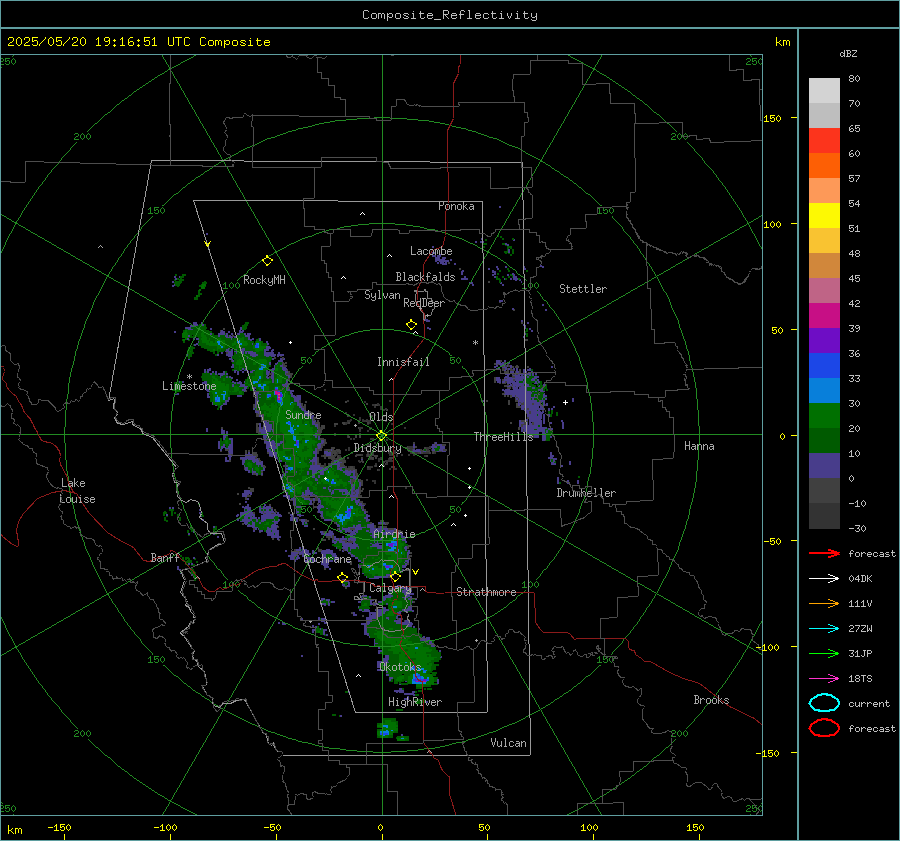900x841 pixels.
Task: Click the green 31JP arrow symbol
Action: click(824, 653)
